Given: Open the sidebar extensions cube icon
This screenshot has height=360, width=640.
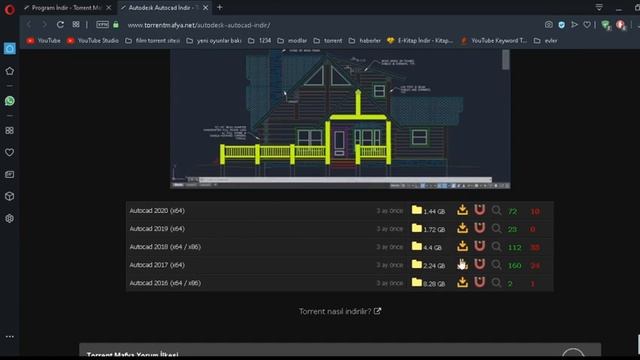Looking at the screenshot, I should (10, 196).
